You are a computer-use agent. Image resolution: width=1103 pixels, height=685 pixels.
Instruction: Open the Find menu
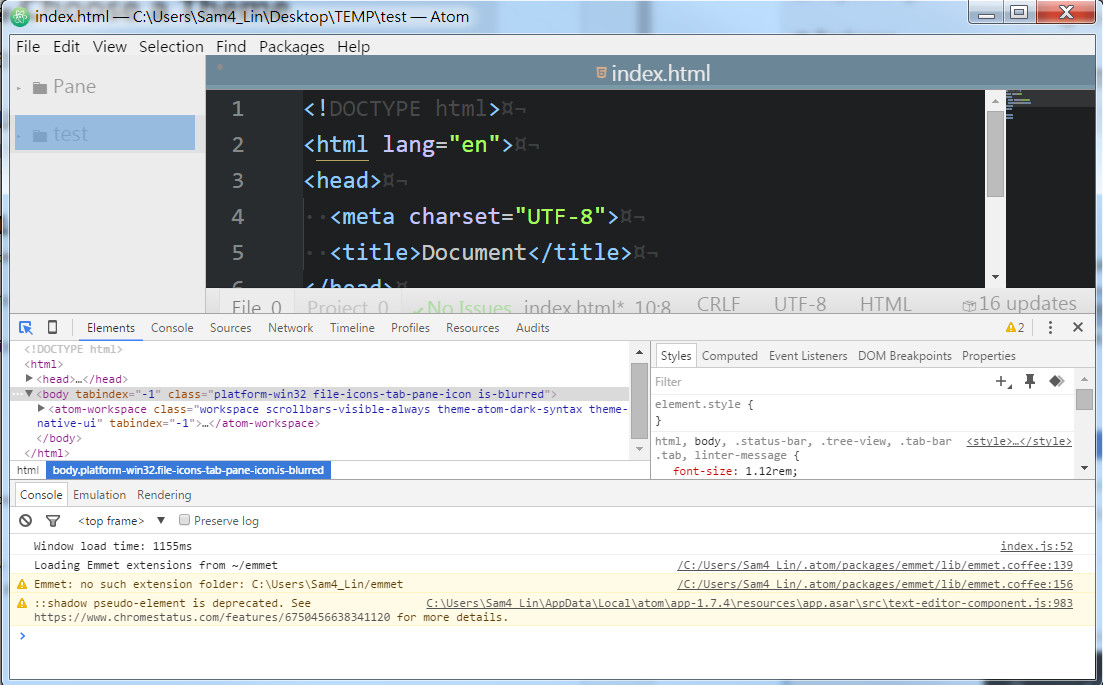click(231, 46)
